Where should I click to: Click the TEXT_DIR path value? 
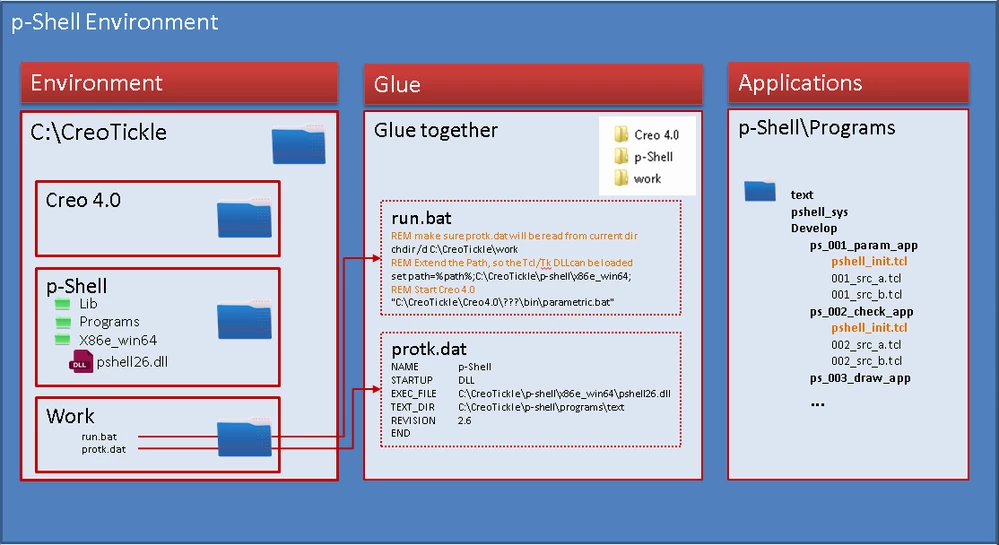pos(541,407)
